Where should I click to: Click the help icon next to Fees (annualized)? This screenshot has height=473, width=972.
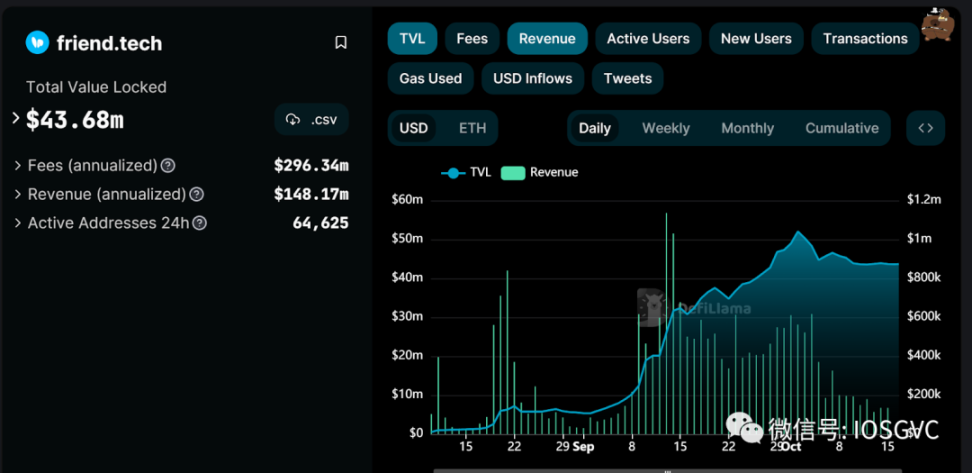[x=168, y=166]
